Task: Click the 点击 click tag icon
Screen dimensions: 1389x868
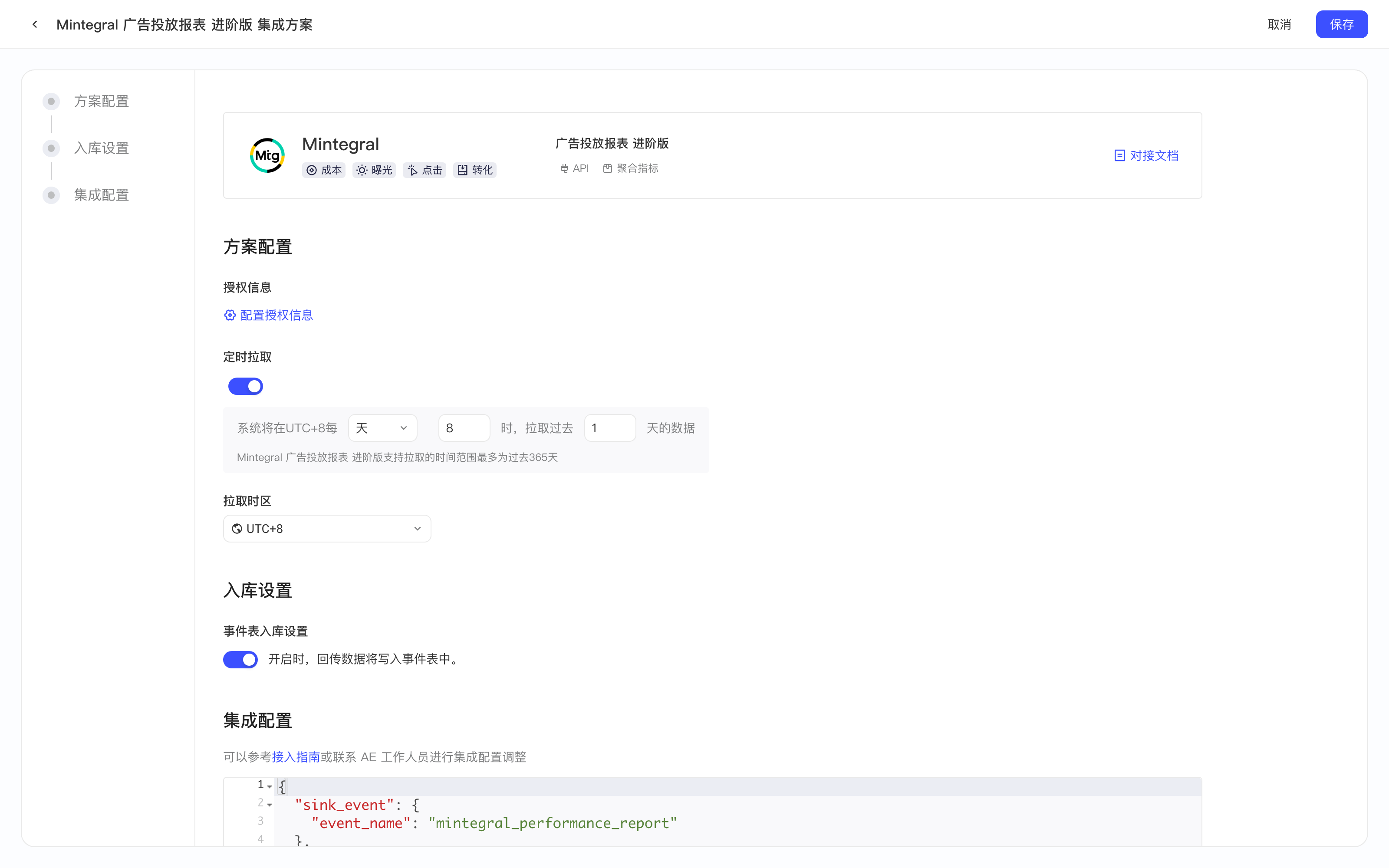Action: (412, 170)
